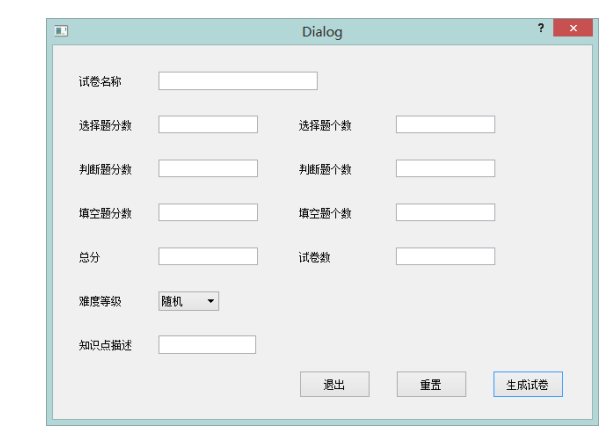This screenshot has height=426, width=615.
Task: Click the 填空题分数 input field
Action: click(x=208, y=213)
